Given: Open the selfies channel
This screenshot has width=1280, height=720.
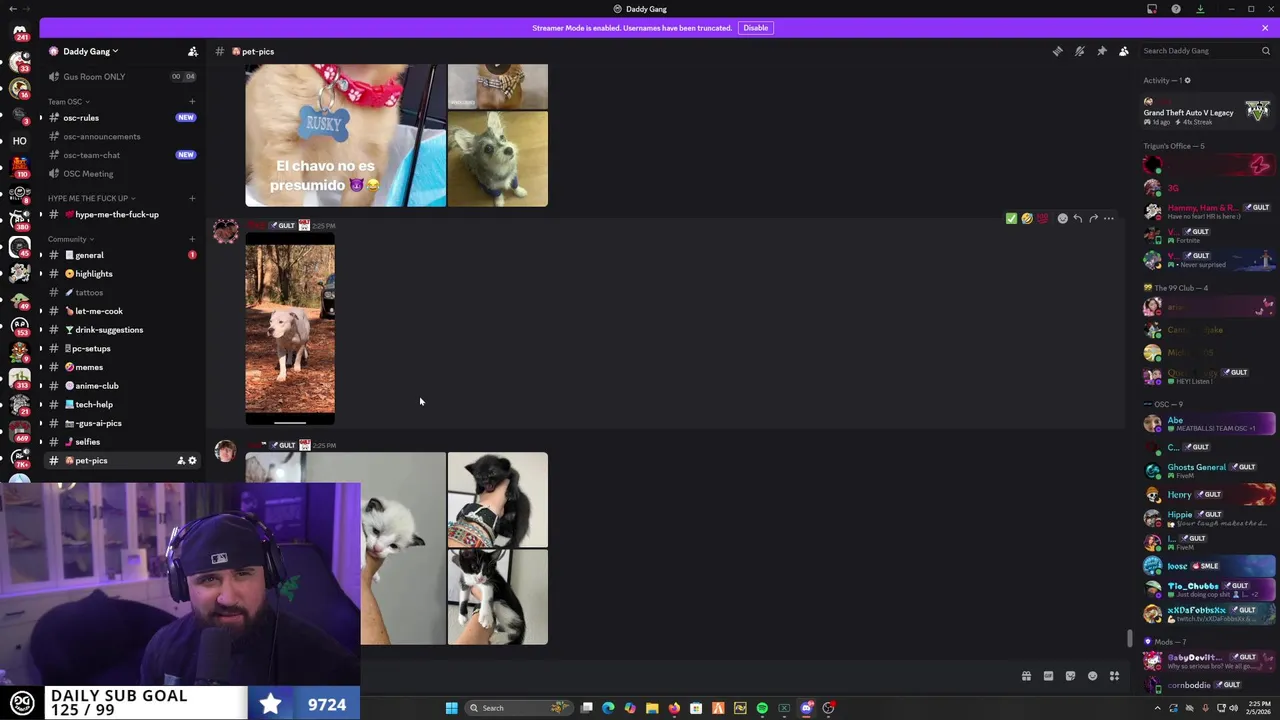Looking at the screenshot, I should pos(120,442).
